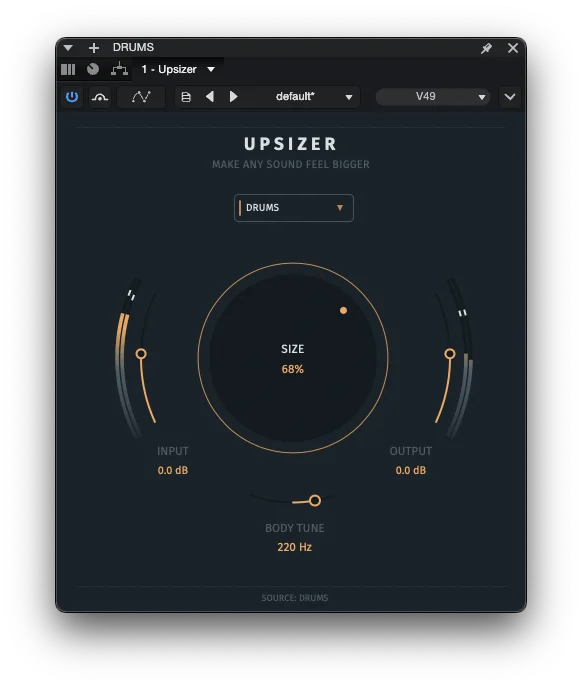582x686 pixels.
Task: Expand the triangle menu at window top-left
Action: tap(68, 48)
